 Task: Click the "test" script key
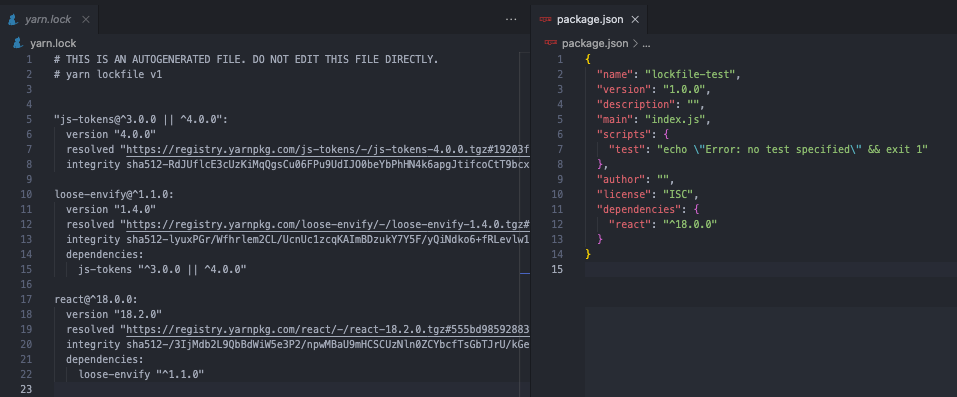click(x=627, y=150)
